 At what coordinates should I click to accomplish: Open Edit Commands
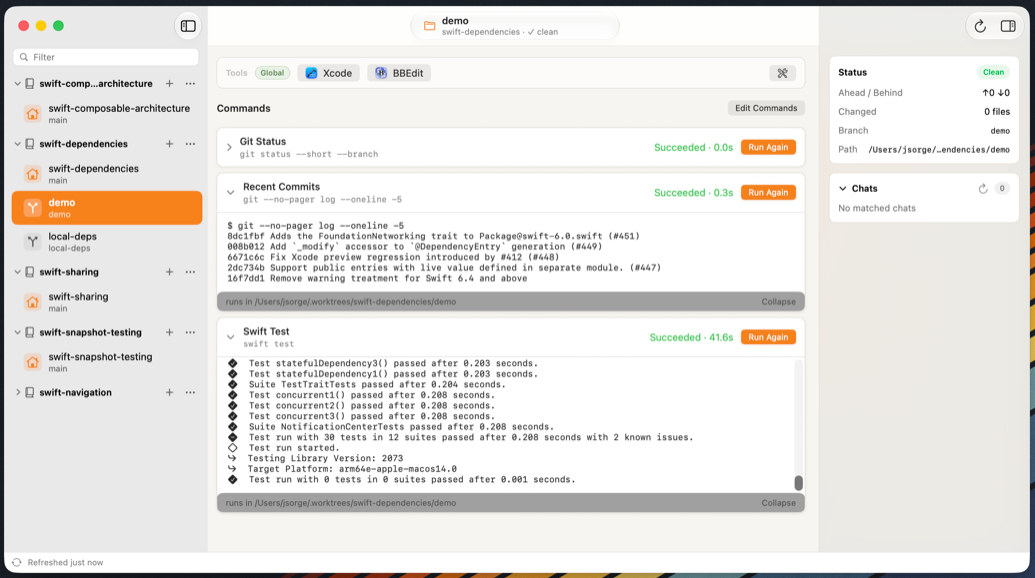tap(766, 108)
